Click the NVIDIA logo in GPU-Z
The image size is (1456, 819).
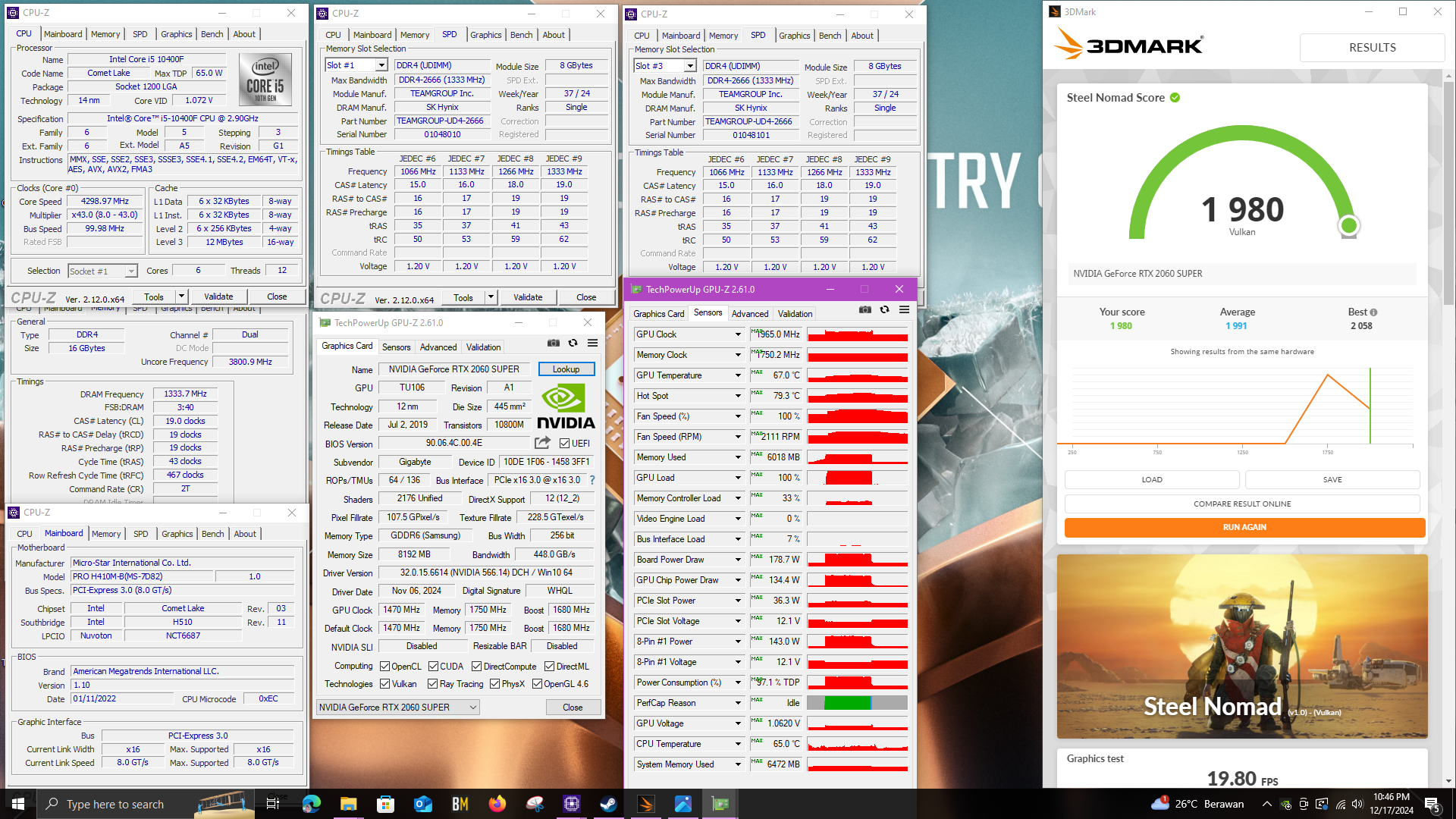click(x=566, y=406)
